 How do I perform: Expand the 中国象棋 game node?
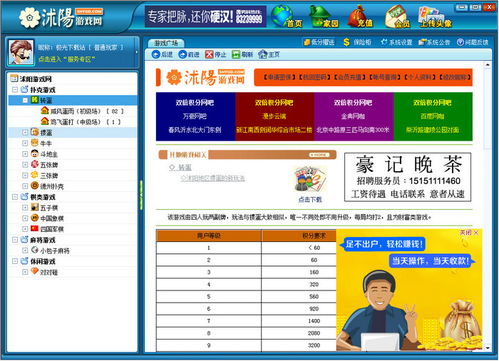click(x=25, y=218)
